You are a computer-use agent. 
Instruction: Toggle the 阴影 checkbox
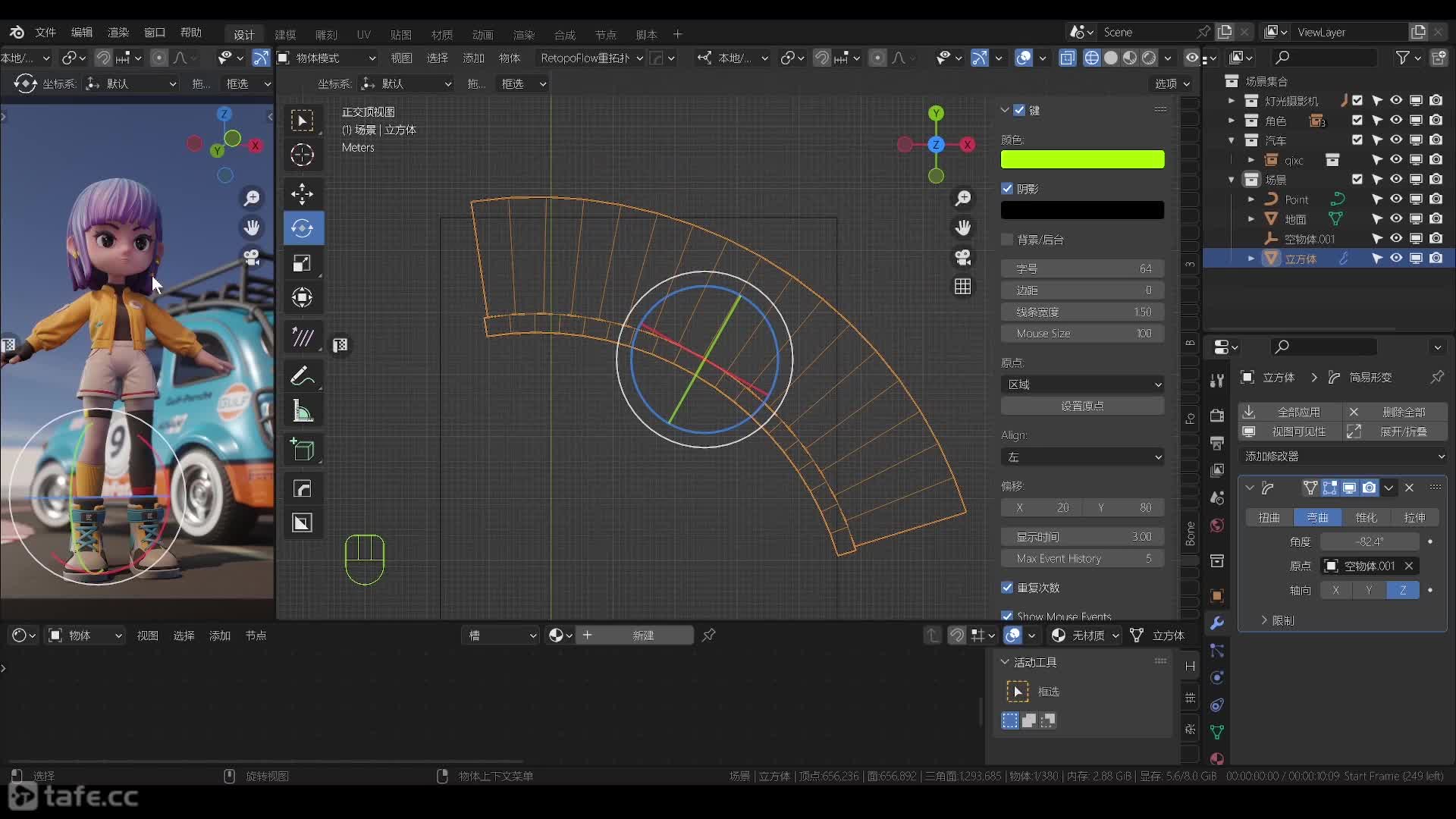click(x=1007, y=189)
